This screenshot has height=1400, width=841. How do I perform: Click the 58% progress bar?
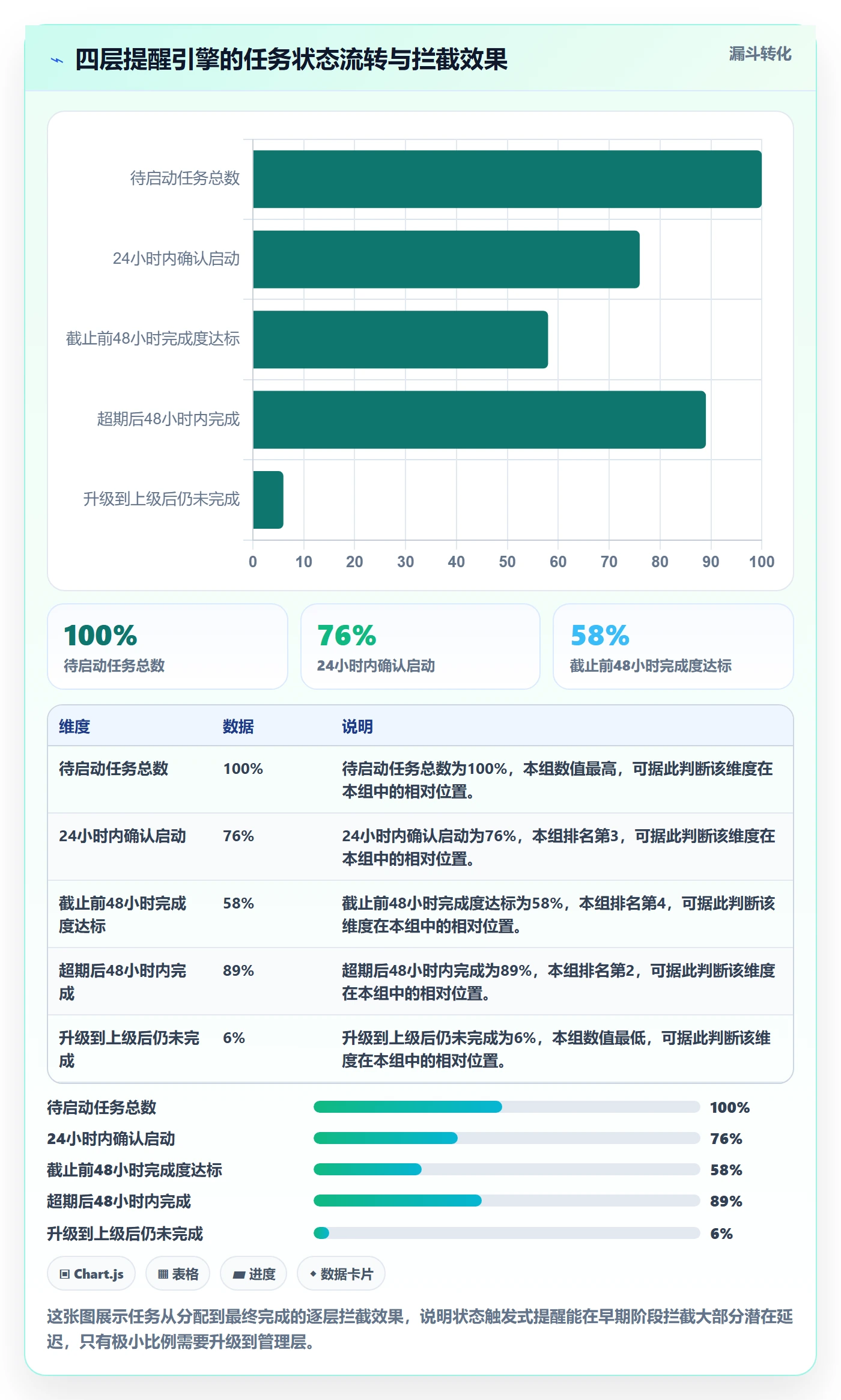pos(506,1169)
